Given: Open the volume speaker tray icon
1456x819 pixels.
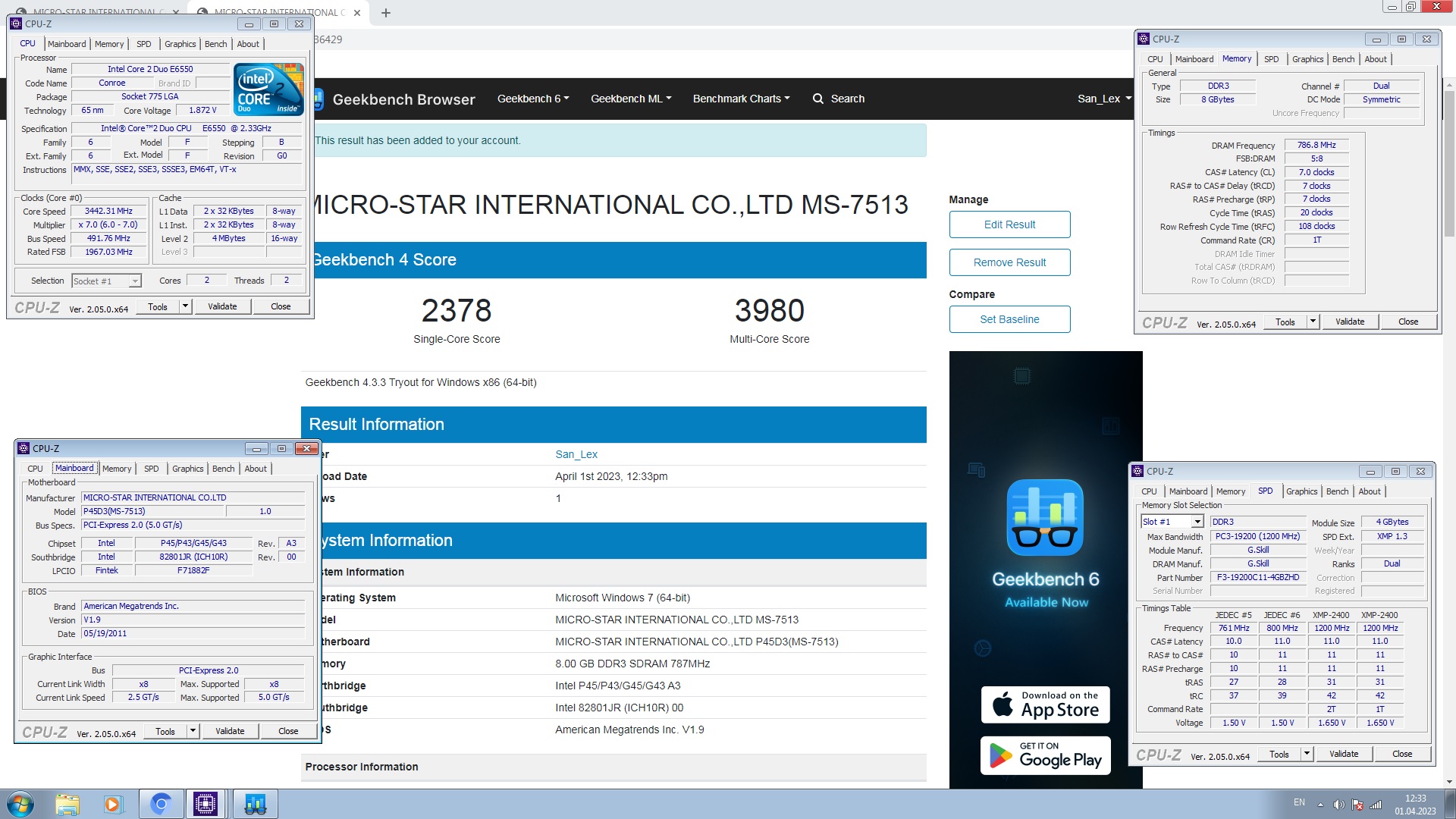Looking at the screenshot, I should (1339, 805).
